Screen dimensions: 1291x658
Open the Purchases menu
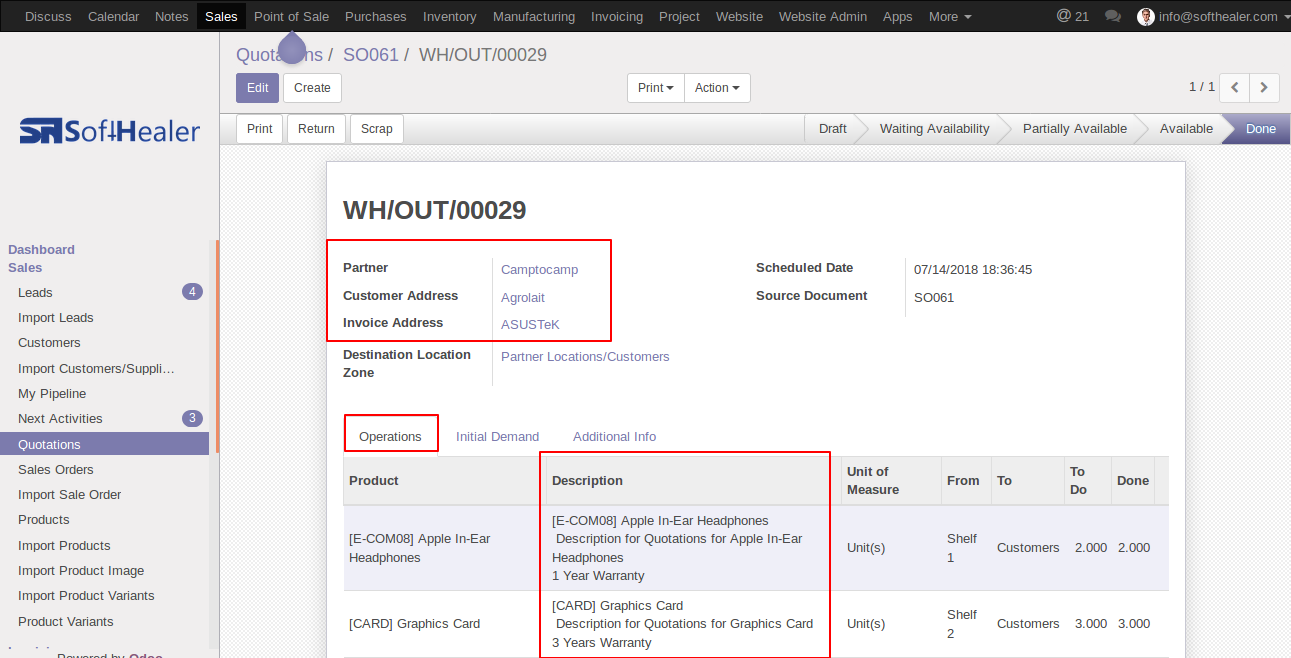[x=376, y=16]
